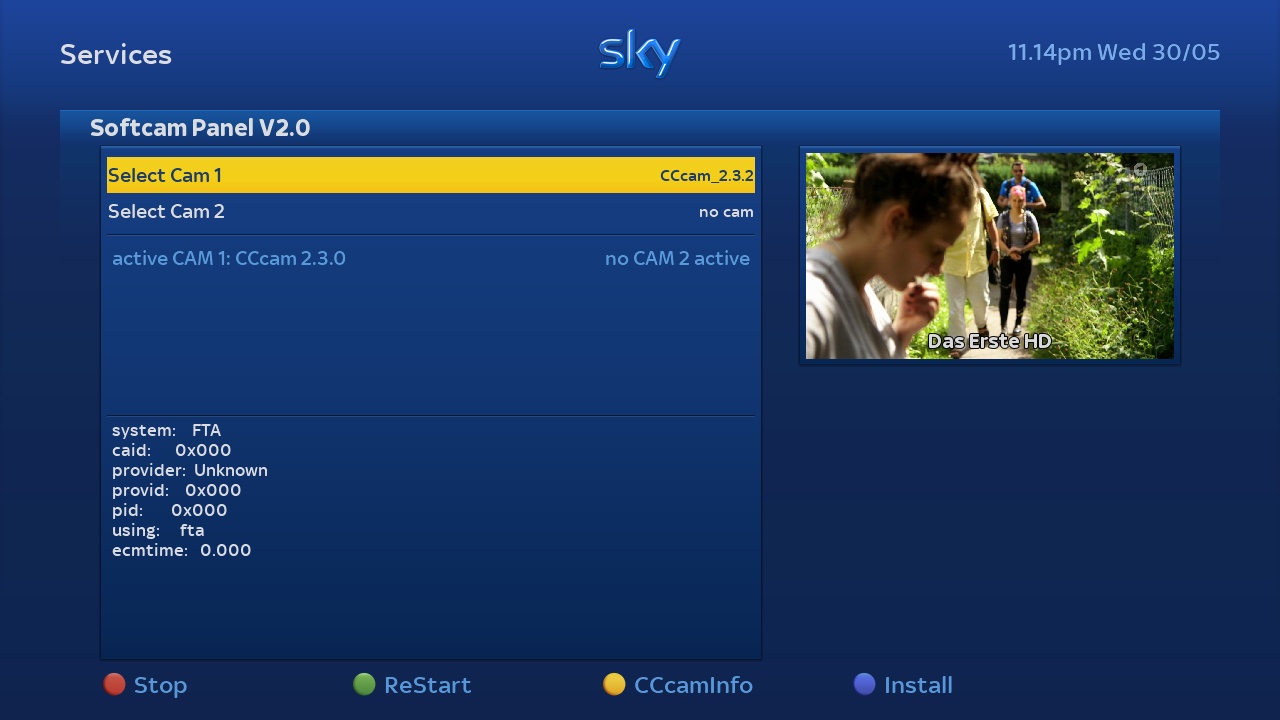1280x720 pixels.
Task: Select the Cam 1 highlighted row
Action: pos(431,175)
